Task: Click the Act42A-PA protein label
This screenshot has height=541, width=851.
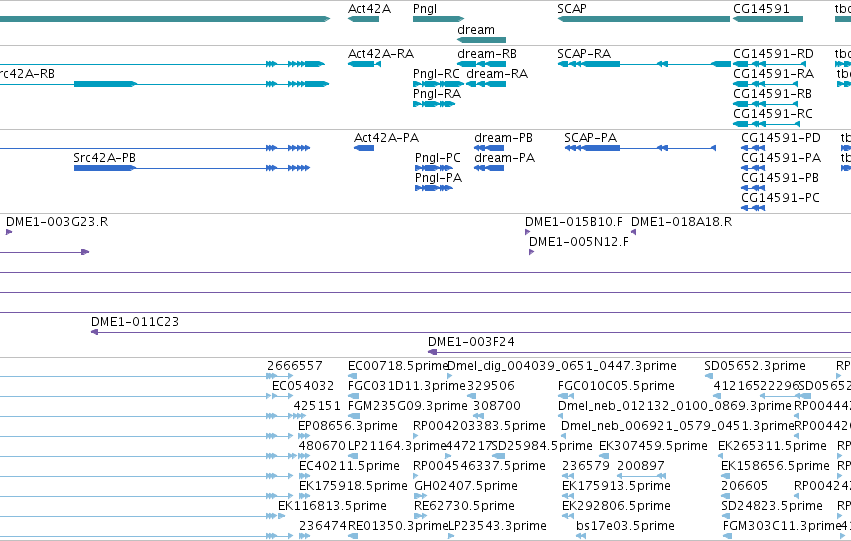Action: point(386,138)
